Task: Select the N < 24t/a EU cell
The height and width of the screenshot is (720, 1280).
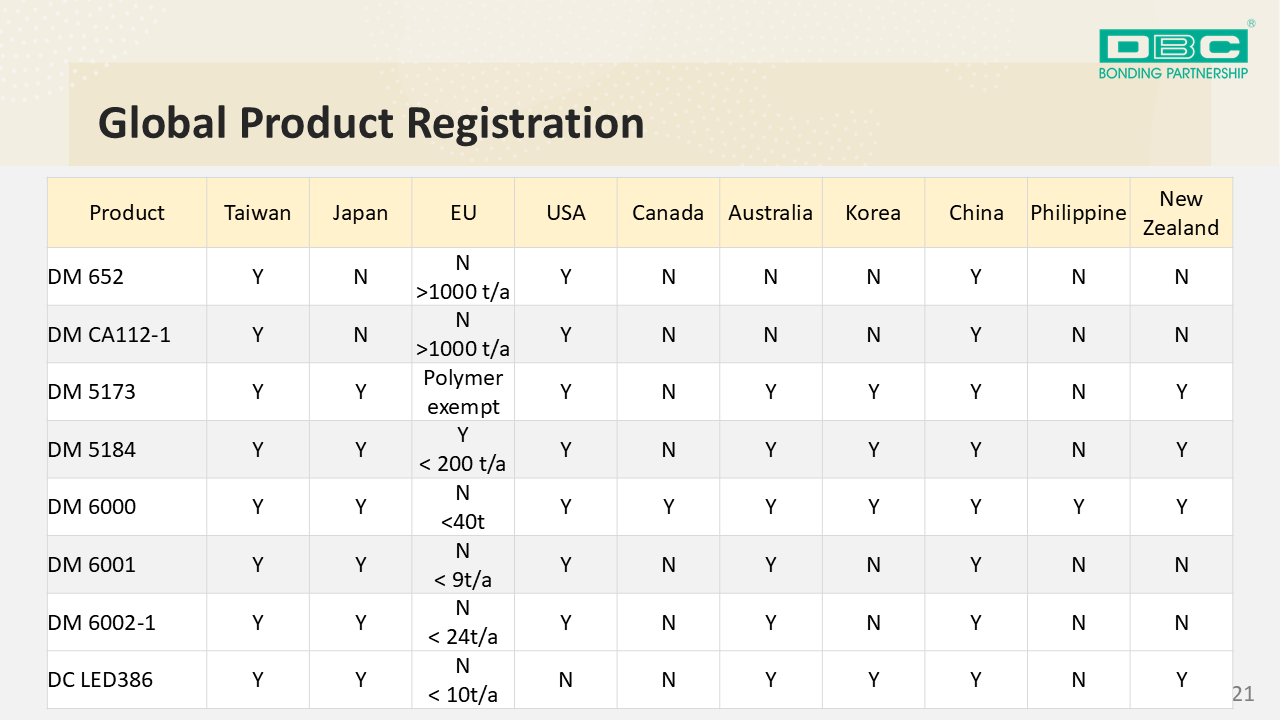Action: [x=463, y=622]
